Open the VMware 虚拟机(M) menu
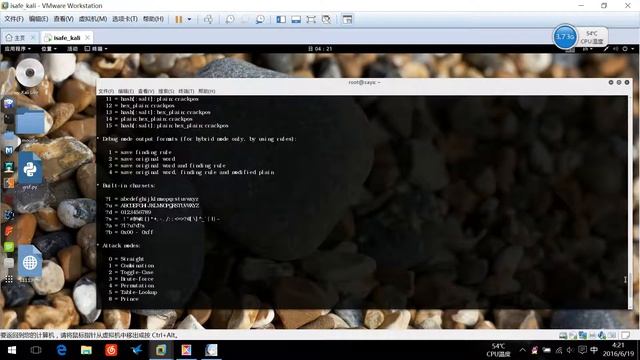The width and height of the screenshot is (640, 360). coord(93,19)
